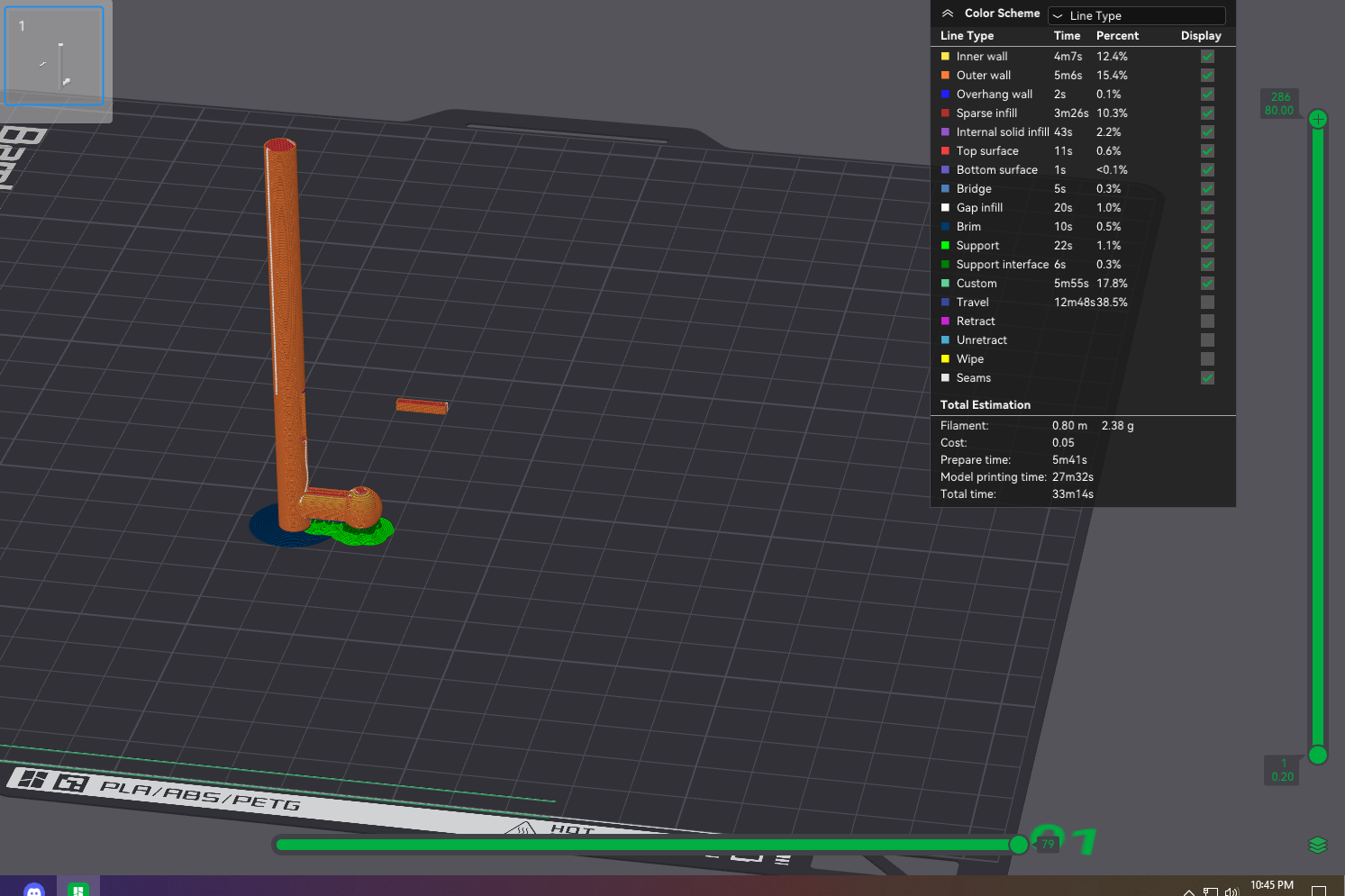
Task: Click the horizontal move slider handle
Action: coord(1019,844)
